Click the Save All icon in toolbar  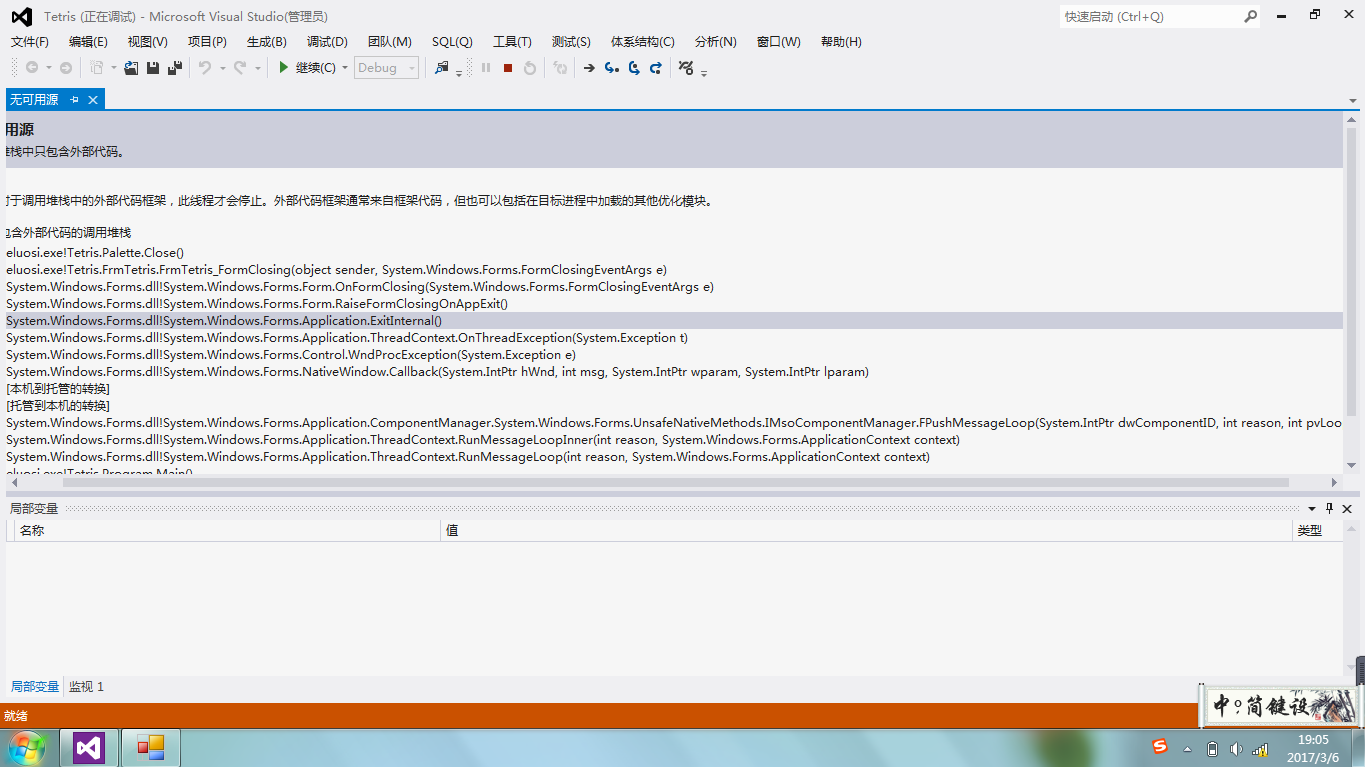coord(174,68)
